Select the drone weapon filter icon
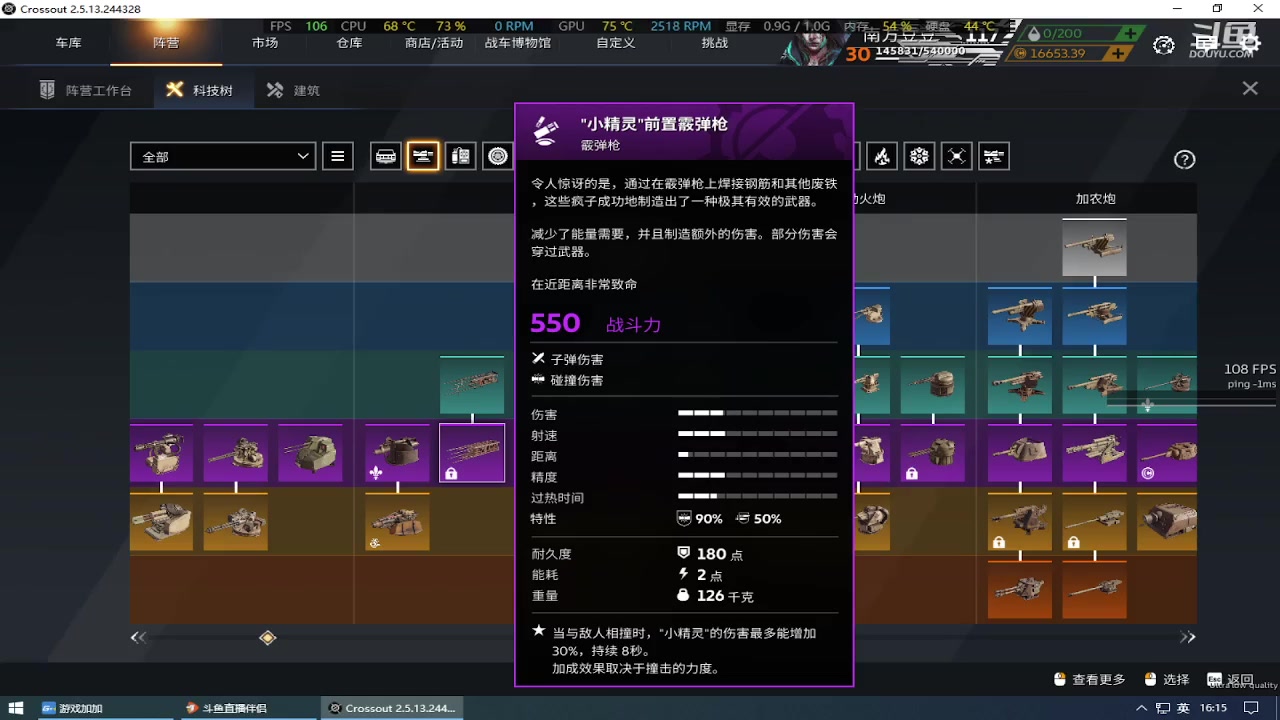Screen dimensions: 1280x720 click(957, 156)
